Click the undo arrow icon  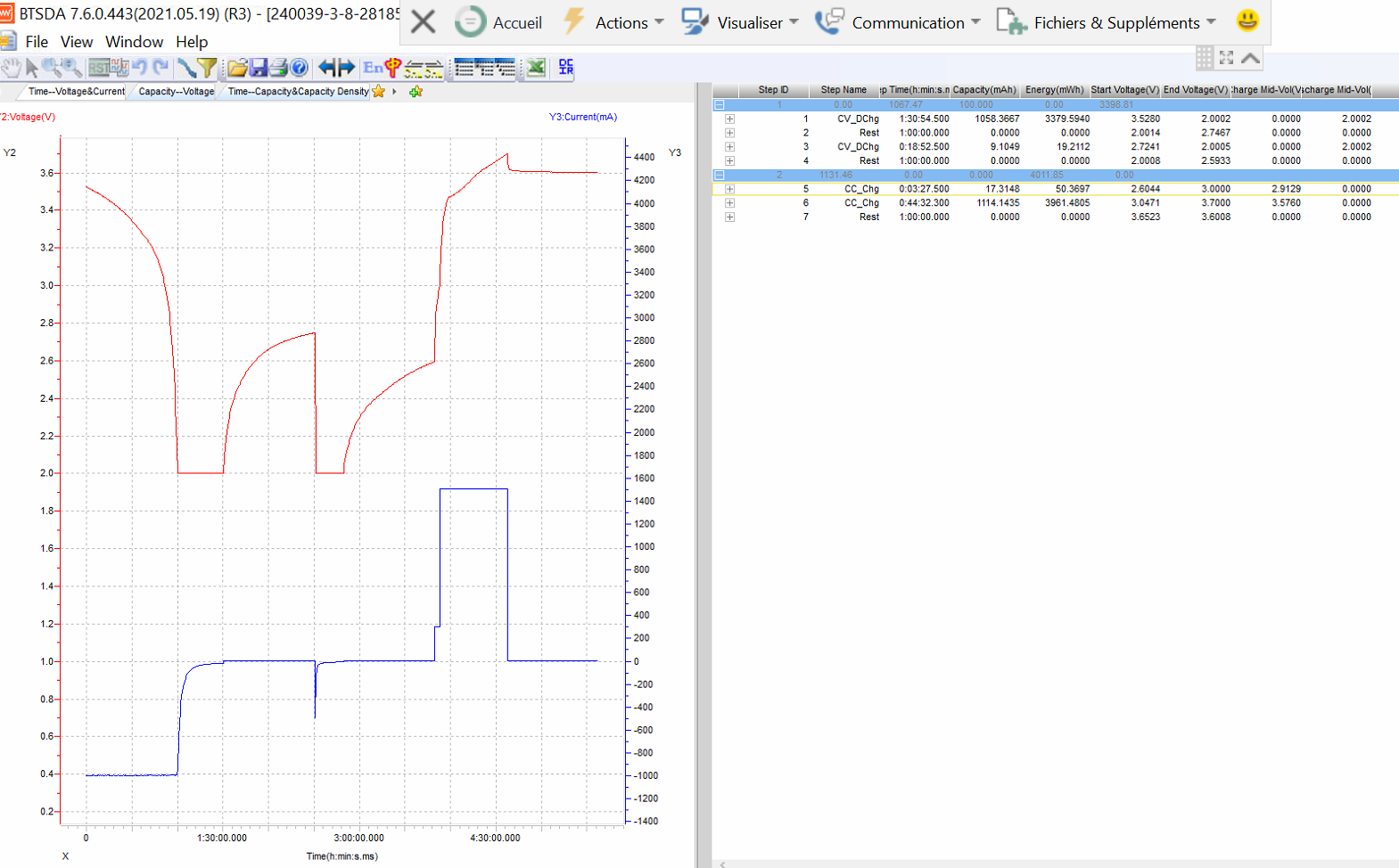click(140, 68)
